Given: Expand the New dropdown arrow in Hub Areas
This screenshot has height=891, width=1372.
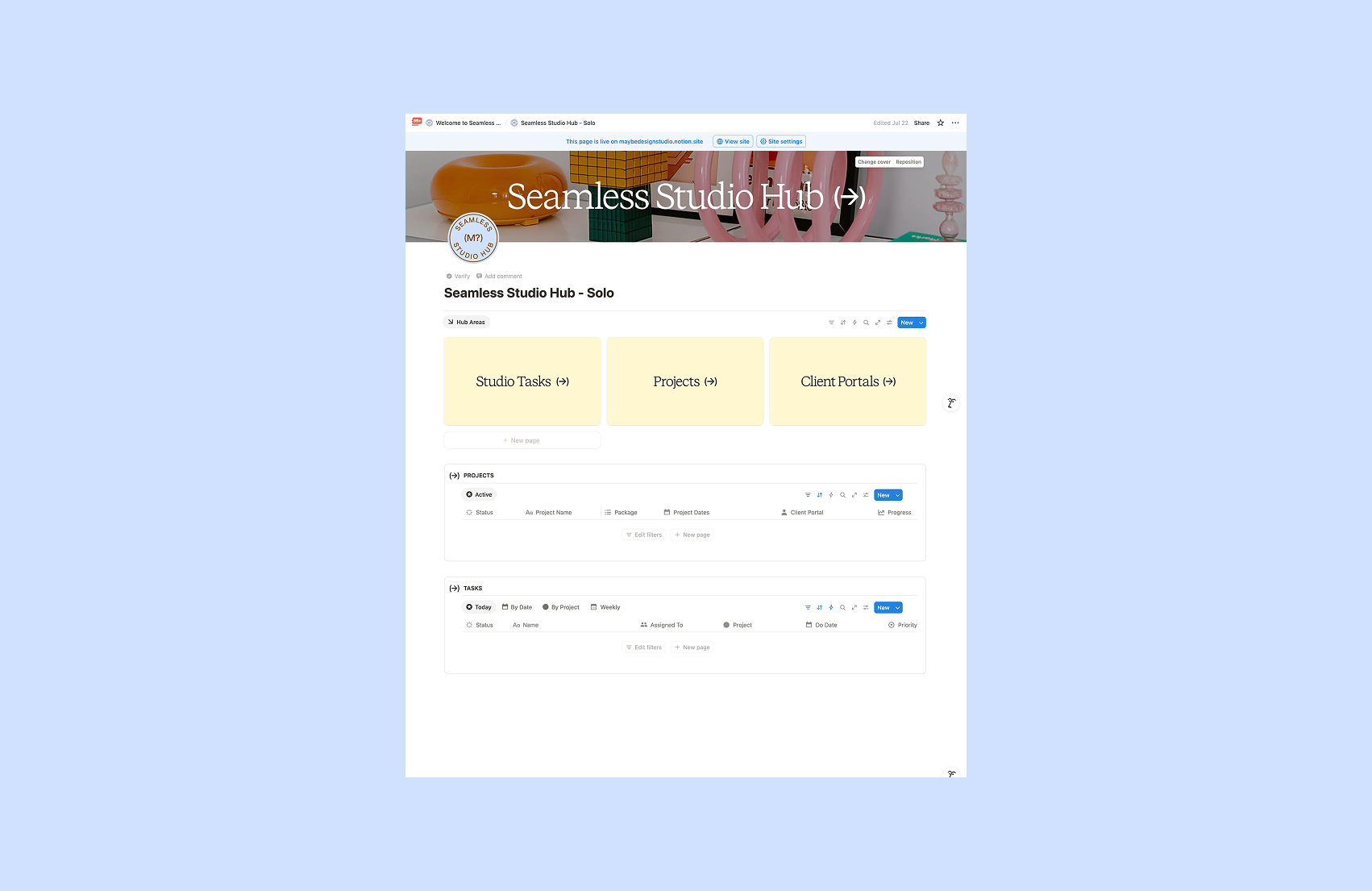Looking at the screenshot, I should pyautogui.click(x=921, y=323).
